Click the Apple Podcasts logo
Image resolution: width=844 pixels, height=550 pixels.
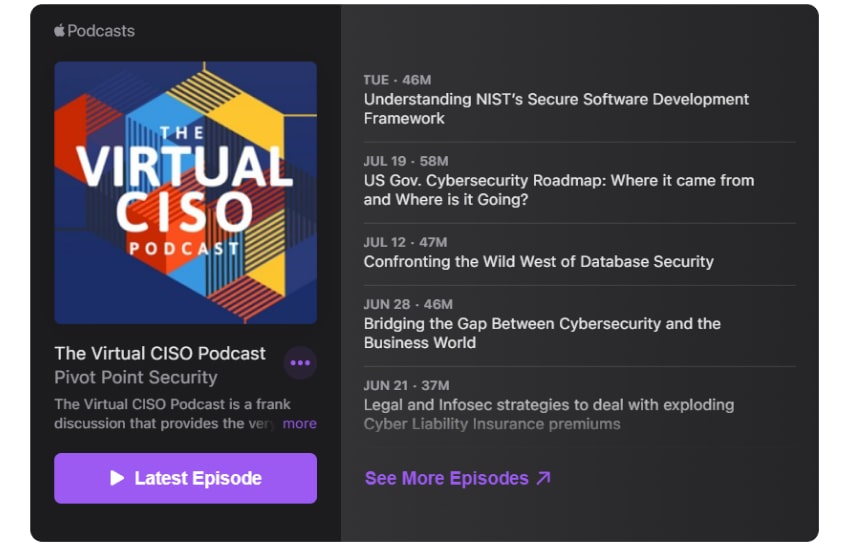coord(95,31)
